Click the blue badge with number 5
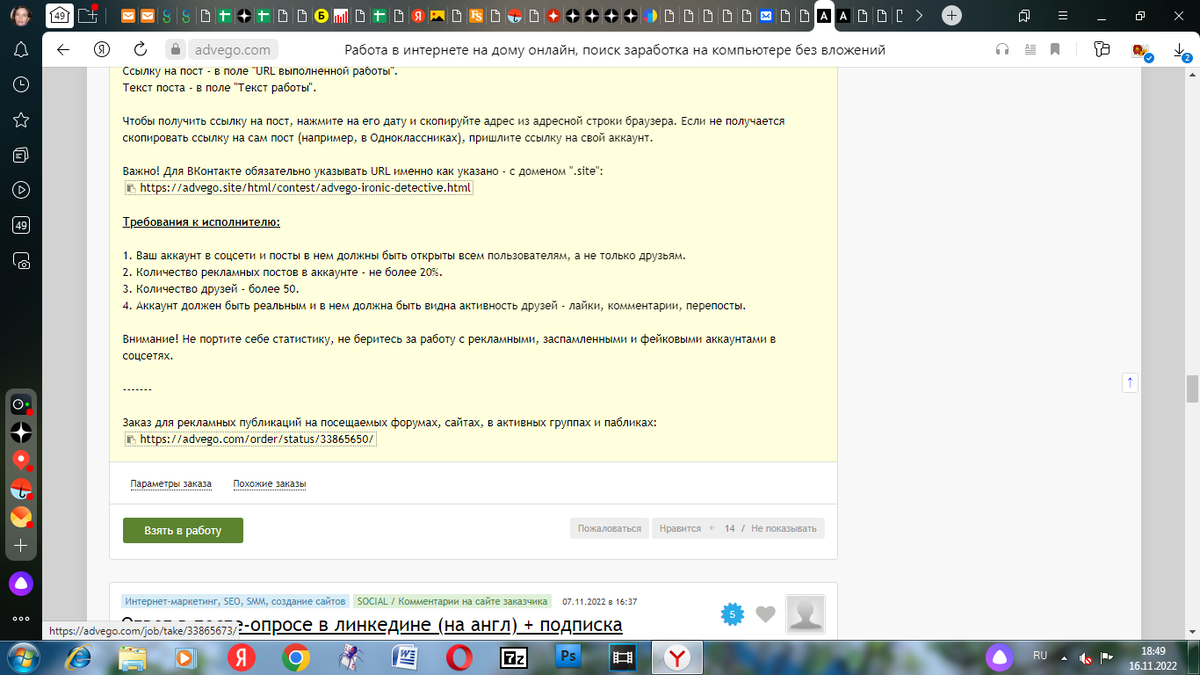The height and width of the screenshot is (675, 1200). click(x=732, y=614)
